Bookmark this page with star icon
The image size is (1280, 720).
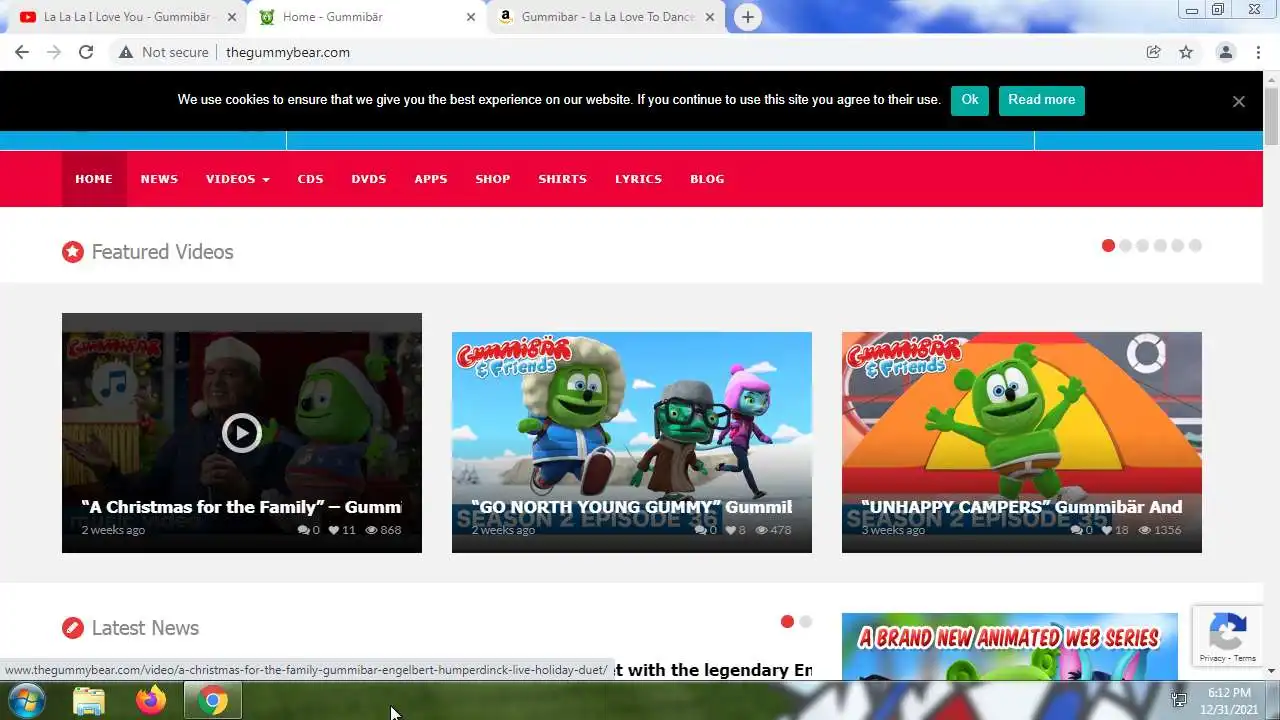pos(1186,52)
